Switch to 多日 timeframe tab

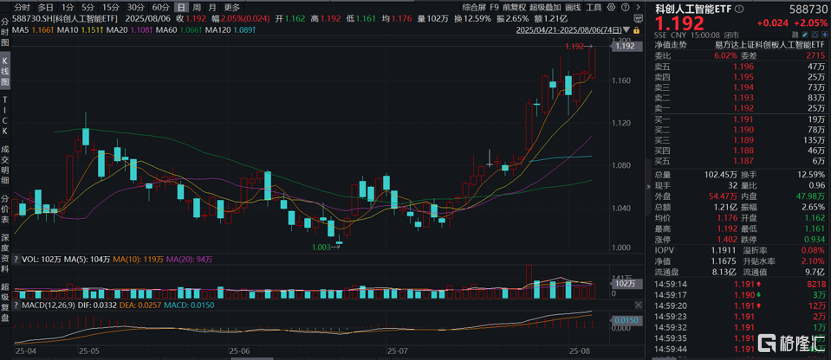pos(46,7)
